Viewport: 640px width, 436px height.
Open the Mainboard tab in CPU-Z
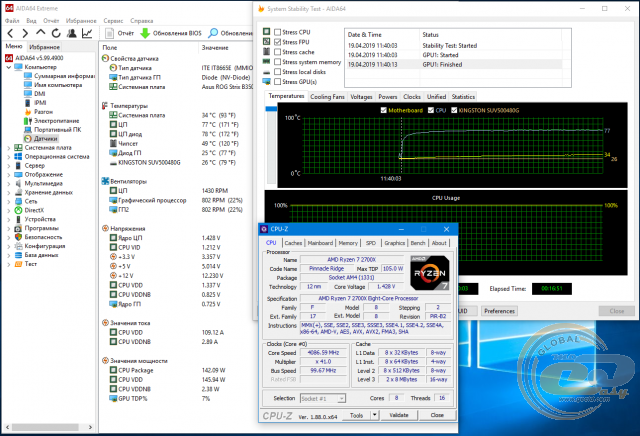(x=320, y=243)
